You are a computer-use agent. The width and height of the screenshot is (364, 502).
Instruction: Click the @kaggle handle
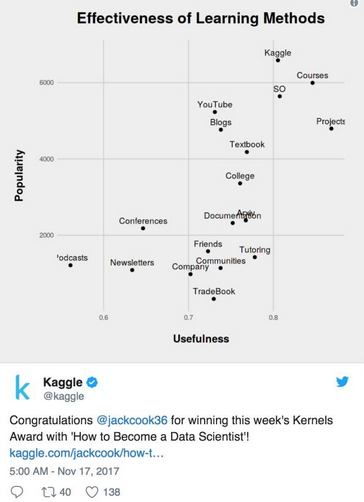click(64, 396)
